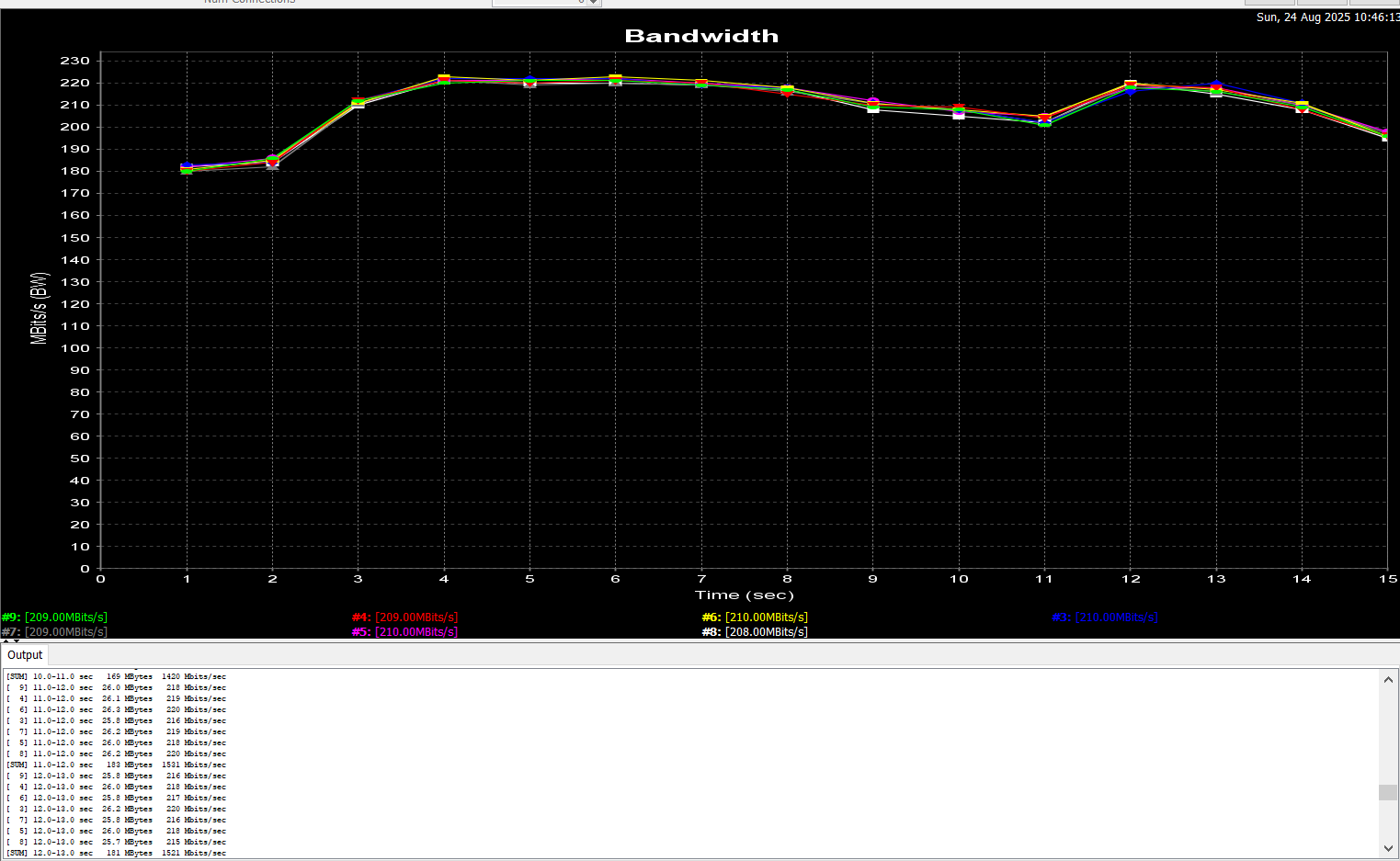Click the output scrollbar down arrow
This screenshot has width=1400, height=861.
(1388, 848)
